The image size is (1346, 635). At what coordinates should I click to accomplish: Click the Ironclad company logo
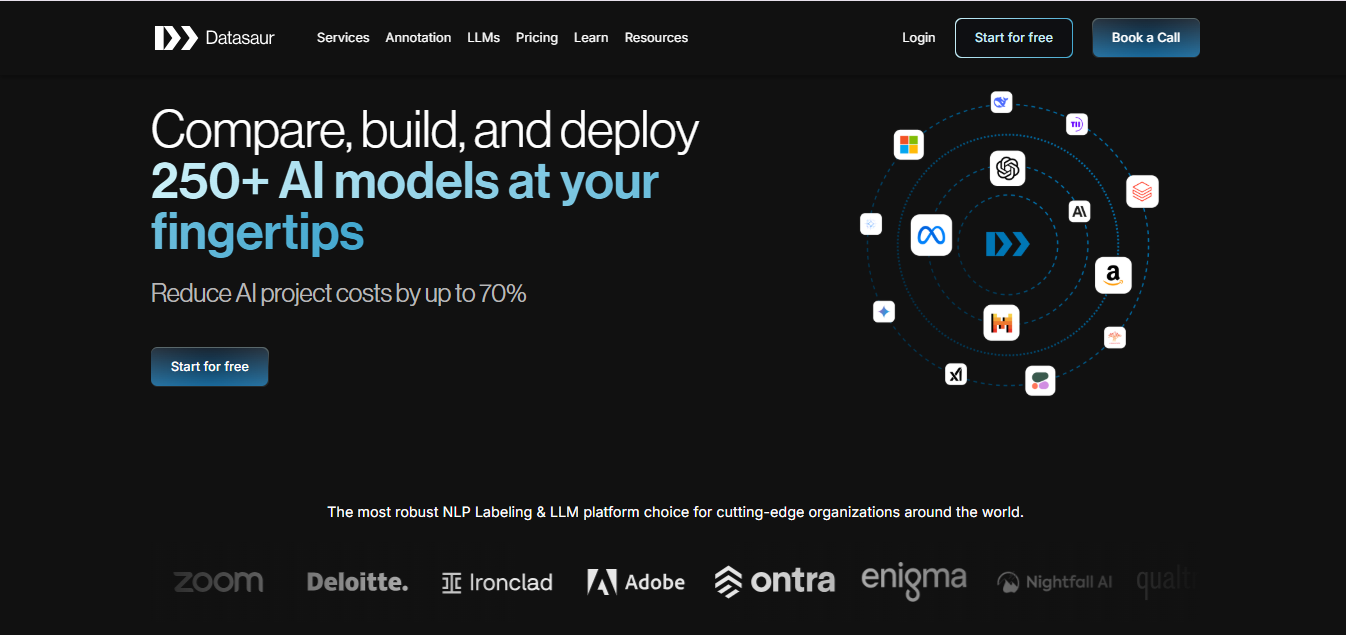497,582
